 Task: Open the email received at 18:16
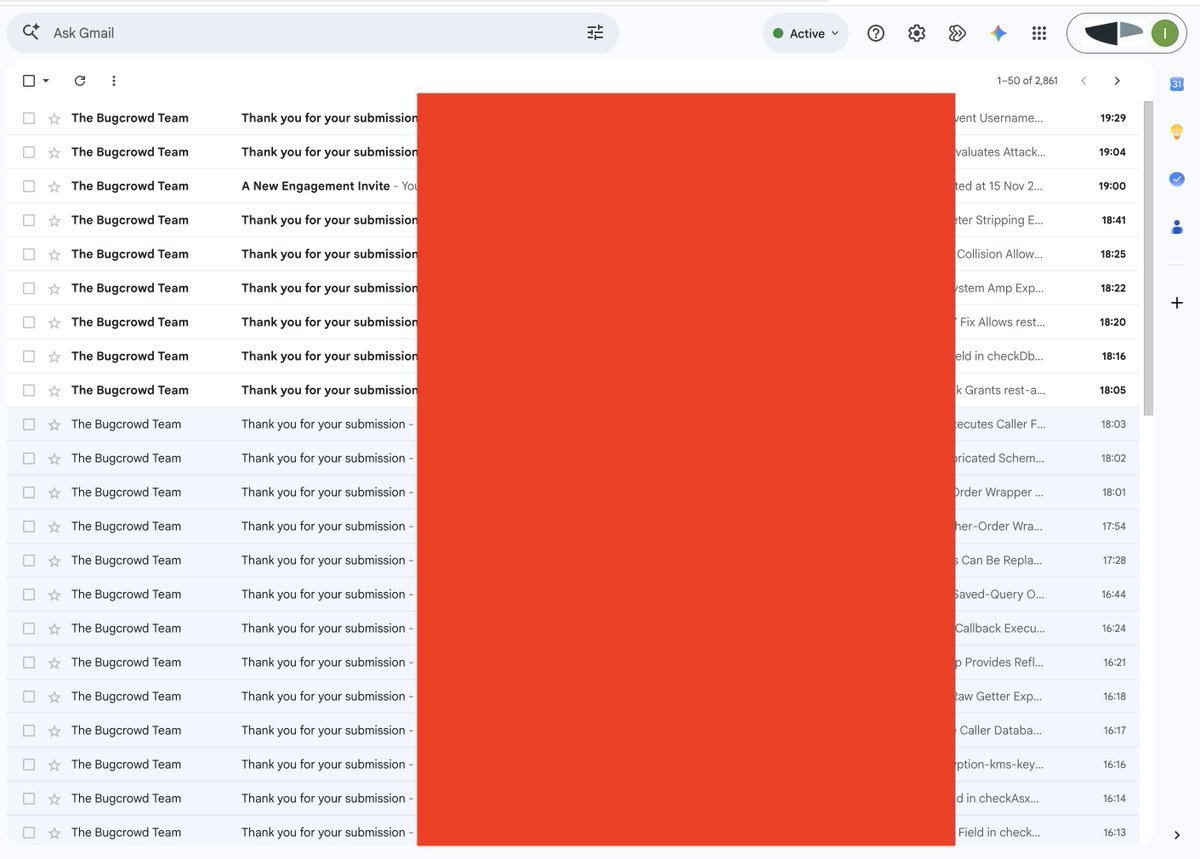572,356
